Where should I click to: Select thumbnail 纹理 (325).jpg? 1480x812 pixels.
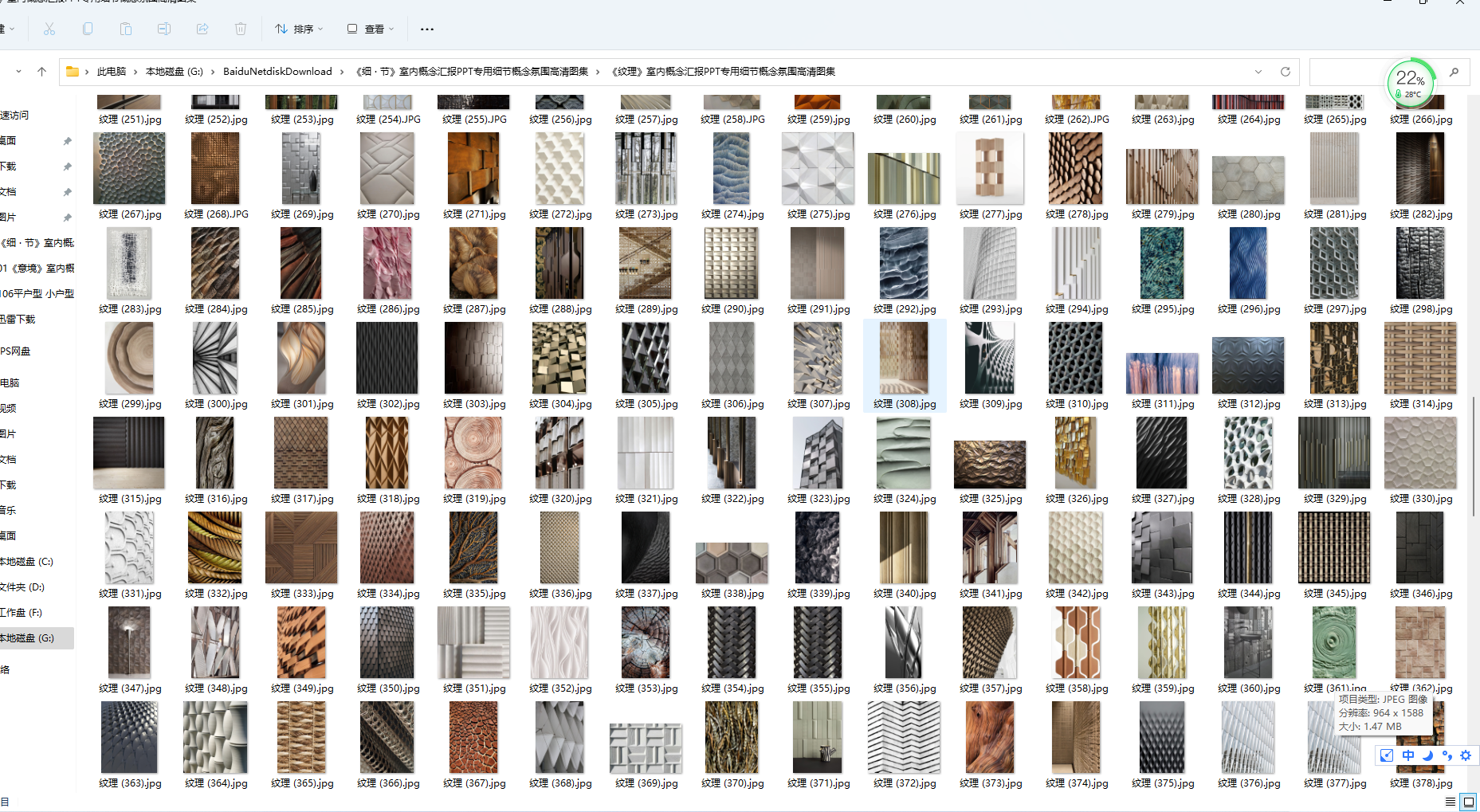click(x=990, y=465)
